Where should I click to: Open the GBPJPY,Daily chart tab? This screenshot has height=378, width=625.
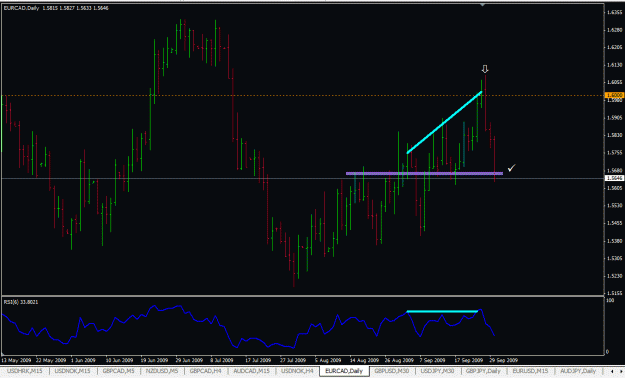point(483,371)
